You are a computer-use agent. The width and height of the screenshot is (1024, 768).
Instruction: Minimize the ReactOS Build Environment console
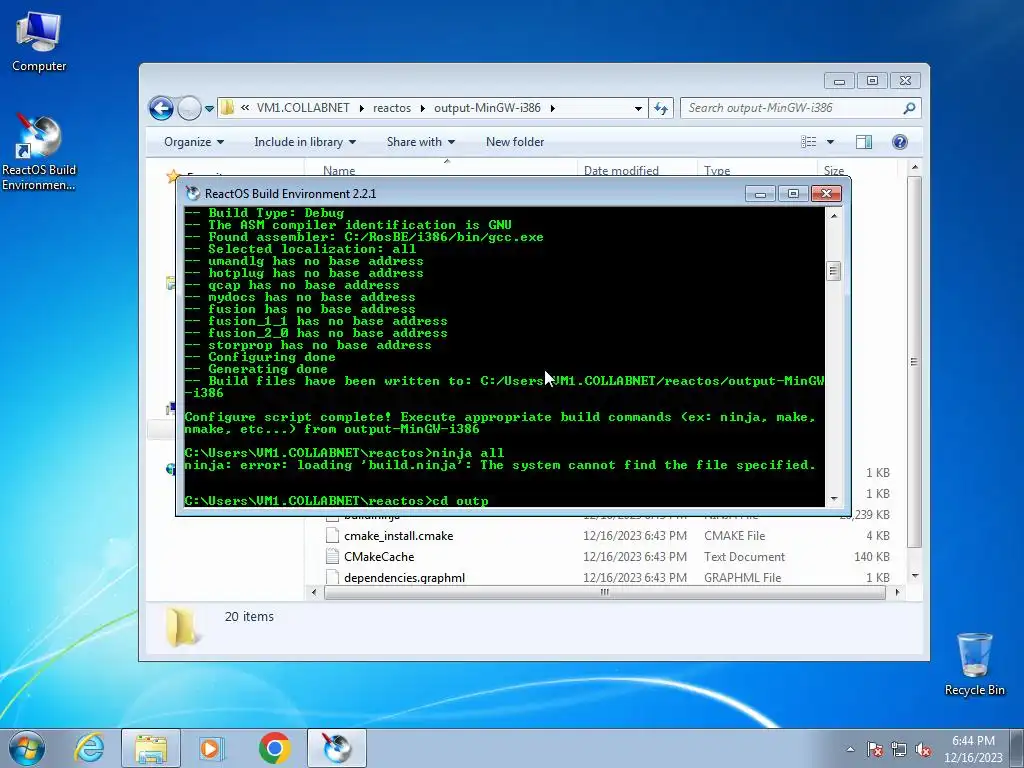click(x=760, y=194)
